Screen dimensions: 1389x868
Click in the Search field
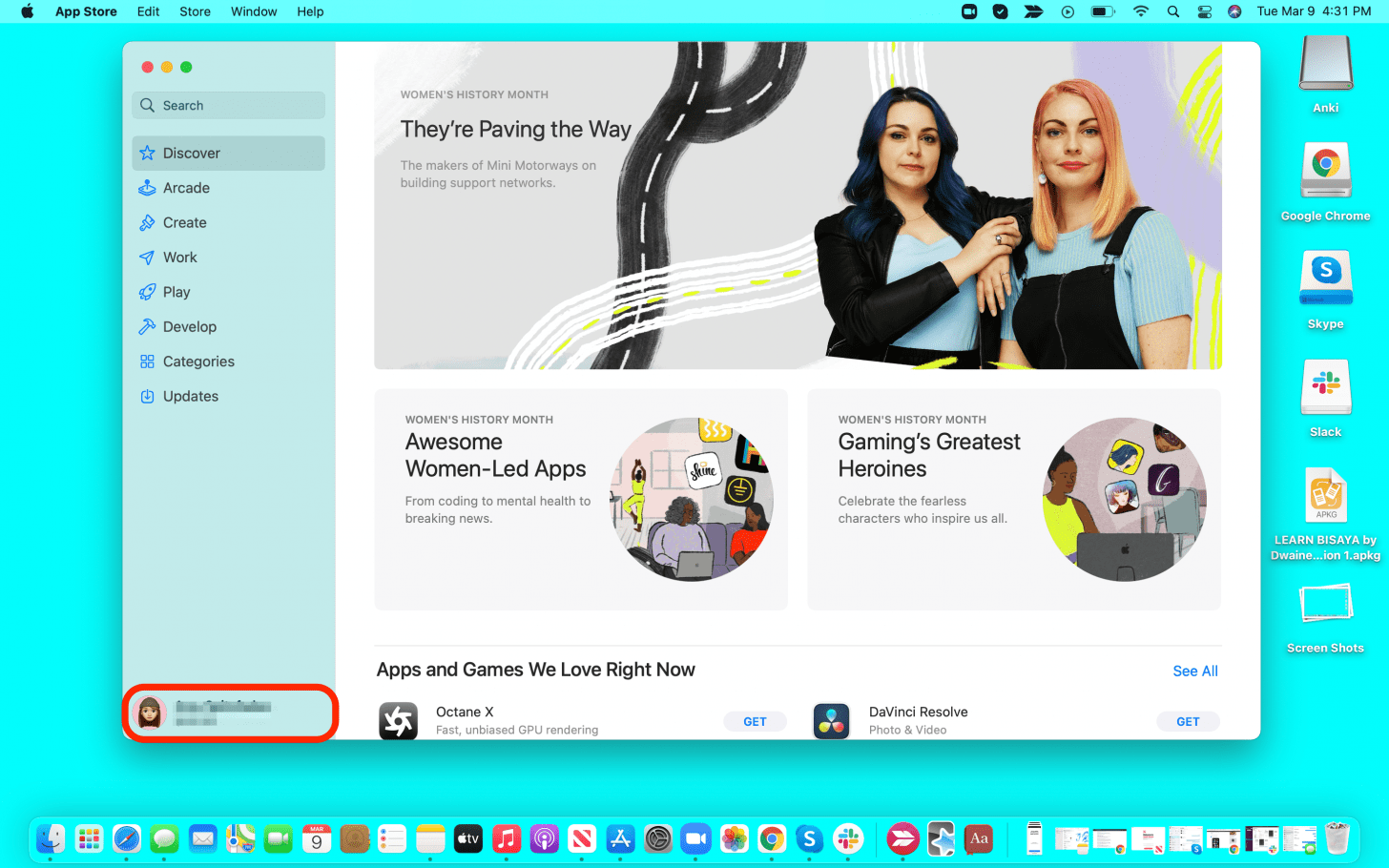(229, 106)
